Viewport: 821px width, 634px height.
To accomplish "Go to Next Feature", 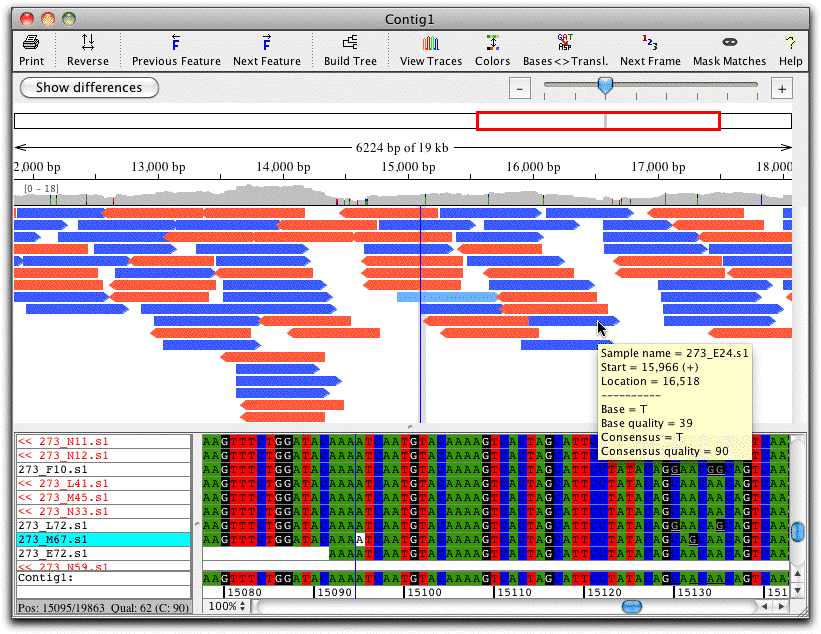I will point(267,42).
